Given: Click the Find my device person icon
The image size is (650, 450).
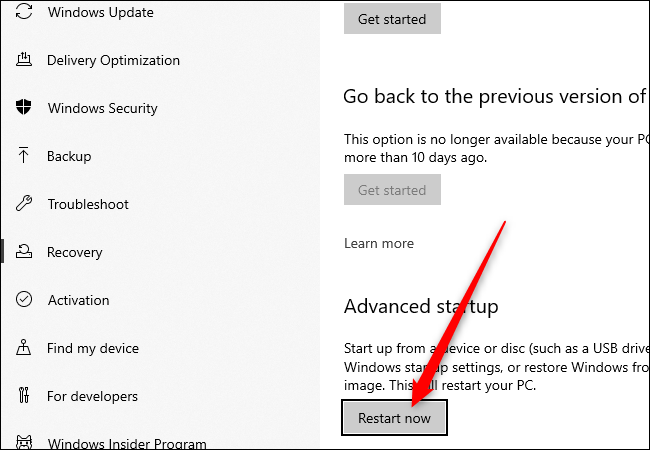Looking at the screenshot, I should click(23, 348).
